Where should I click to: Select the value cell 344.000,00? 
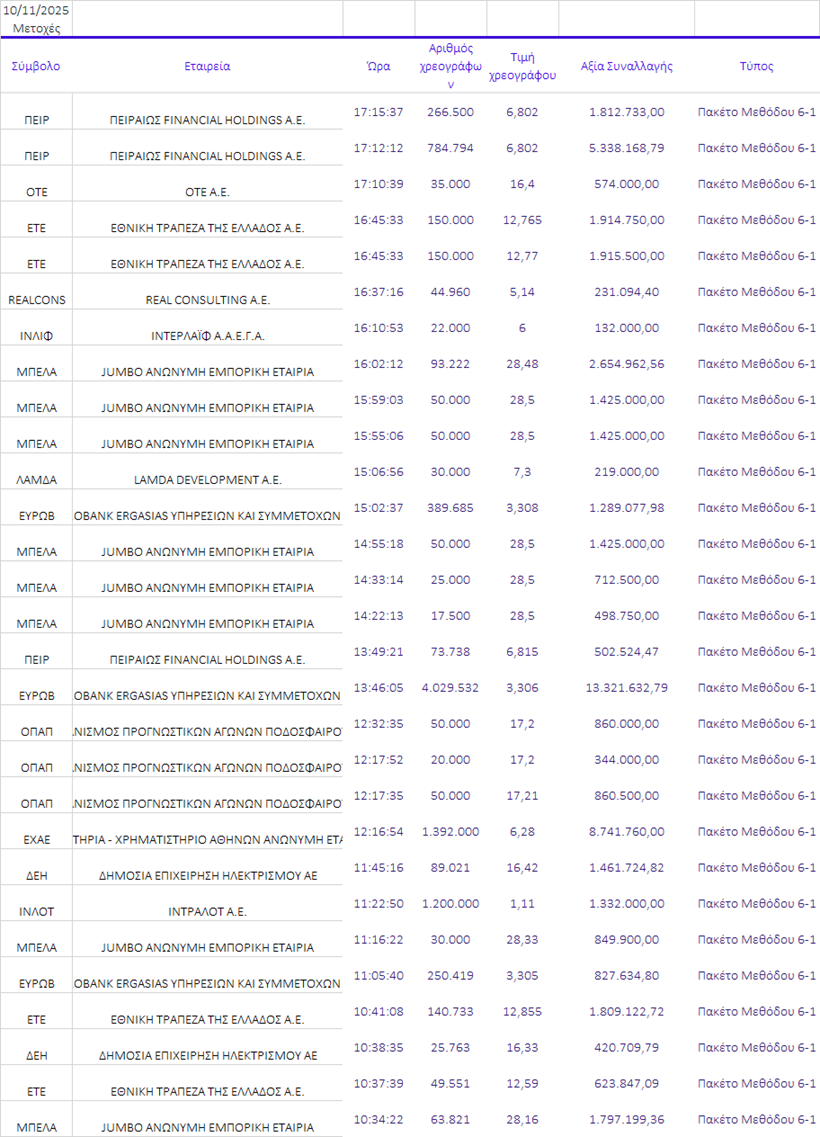coord(626,759)
